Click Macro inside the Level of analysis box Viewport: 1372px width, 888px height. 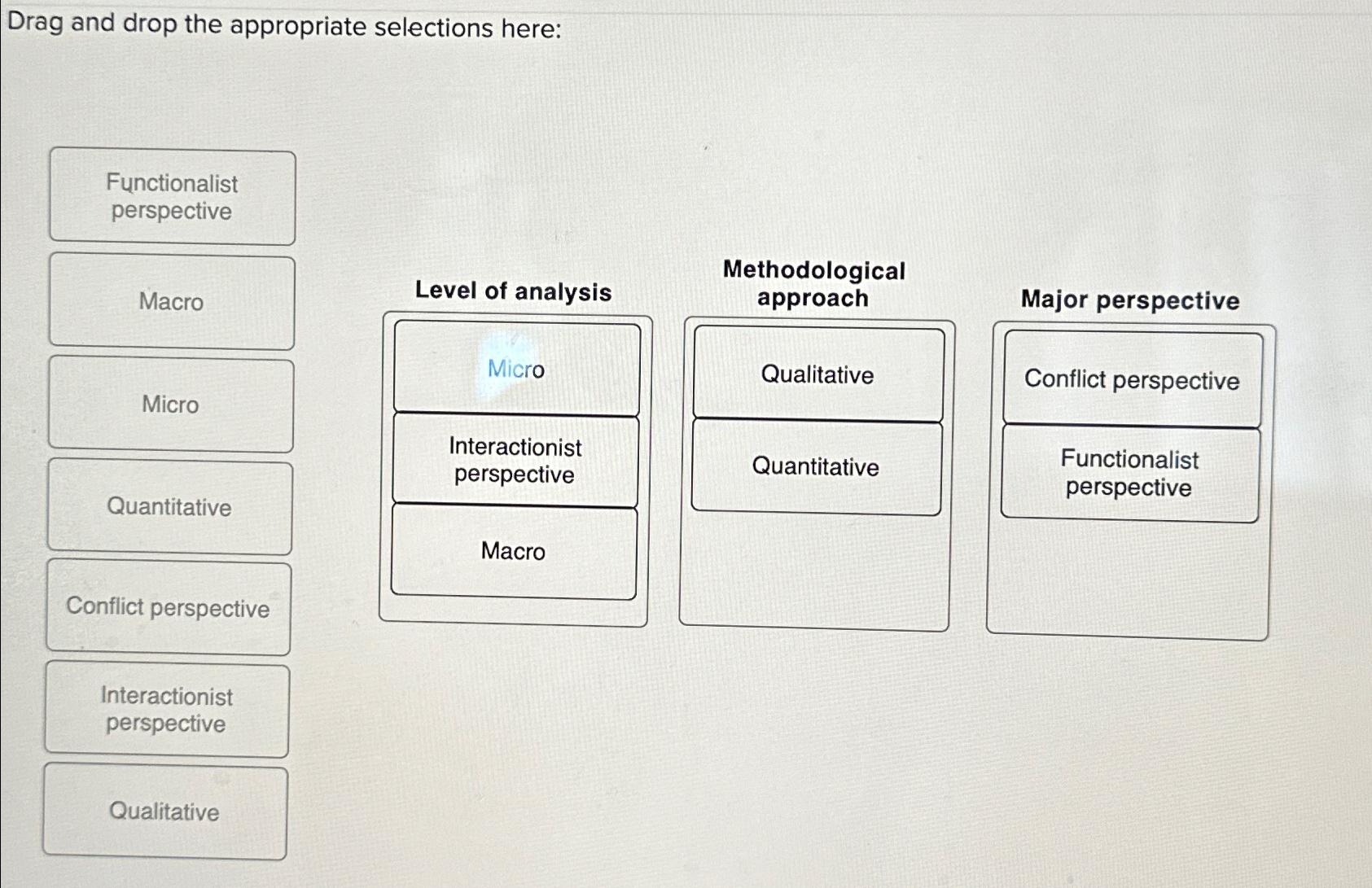click(512, 553)
